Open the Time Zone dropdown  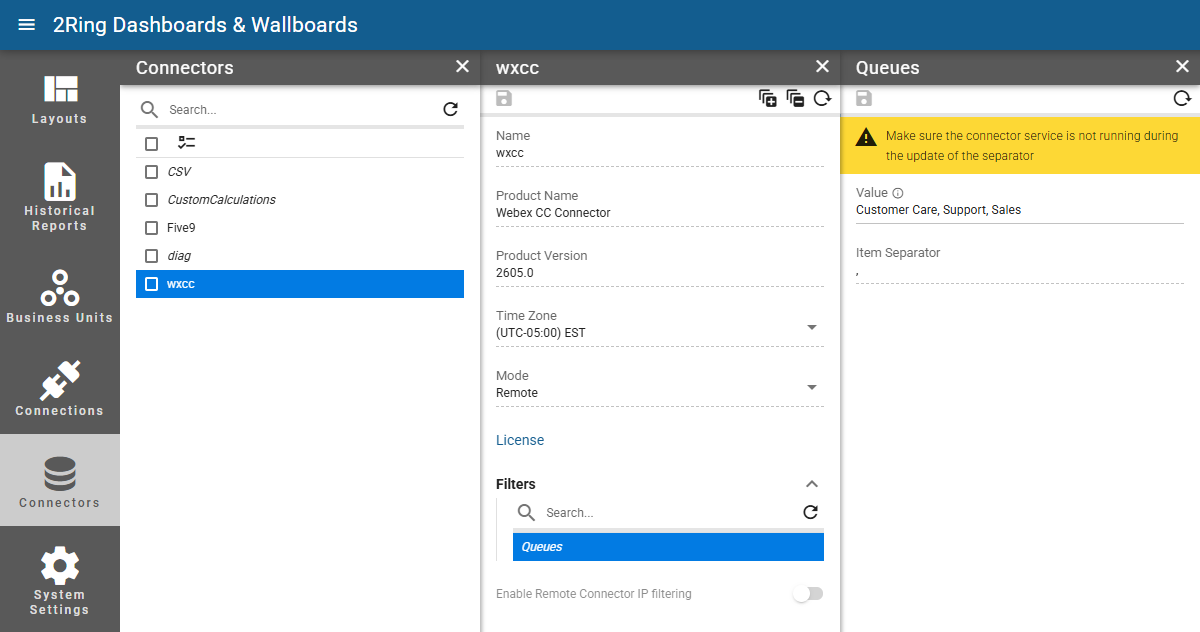click(812, 327)
